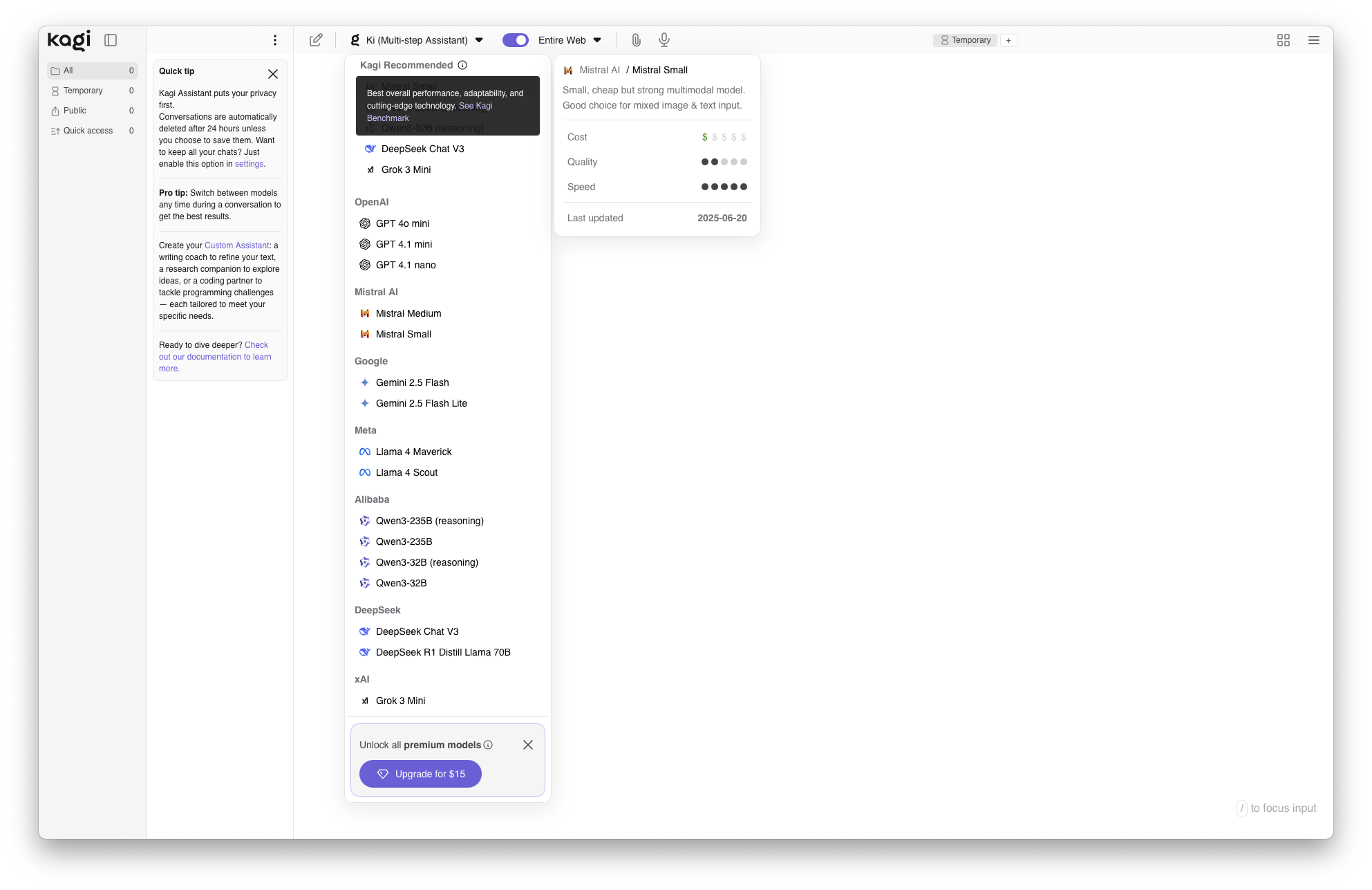Select Gemini 2.5 Flash model
This screenshot has height=890, width=1372.
pyautogui.click(x=412, y=382)
